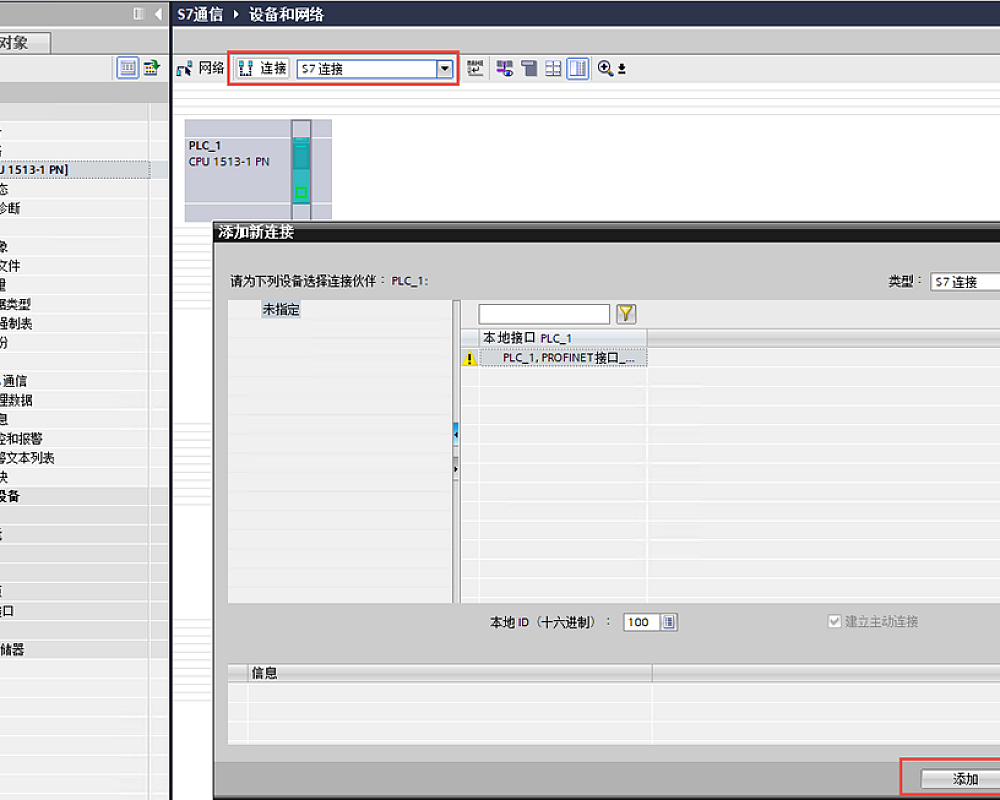
Task: Click the yellow warning icon beside PLC_1 interface
Action: pyautogui.click(x=470, y=359)
